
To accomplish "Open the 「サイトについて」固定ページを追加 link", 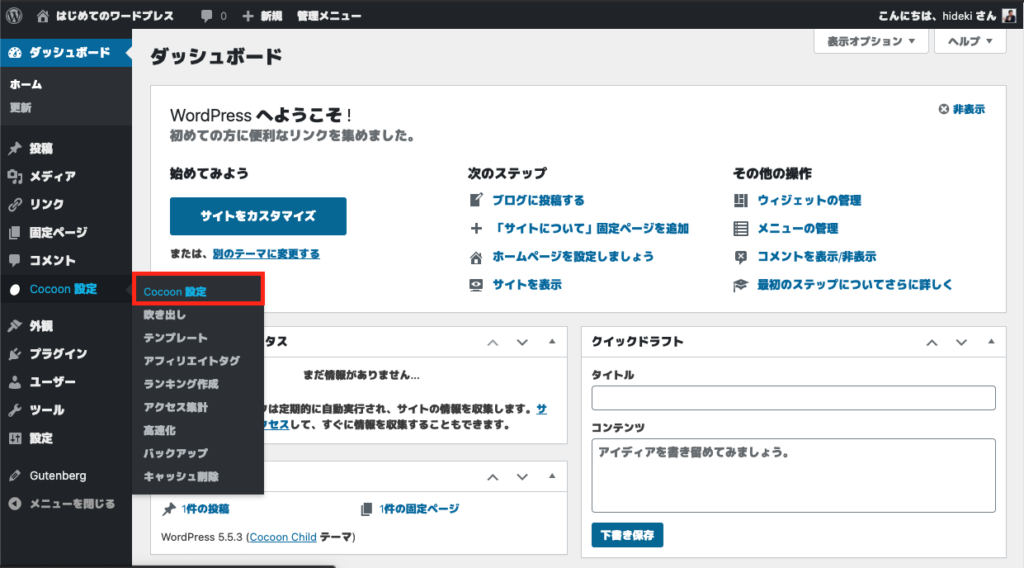I will pyautogui.click(x=590, y=229).
